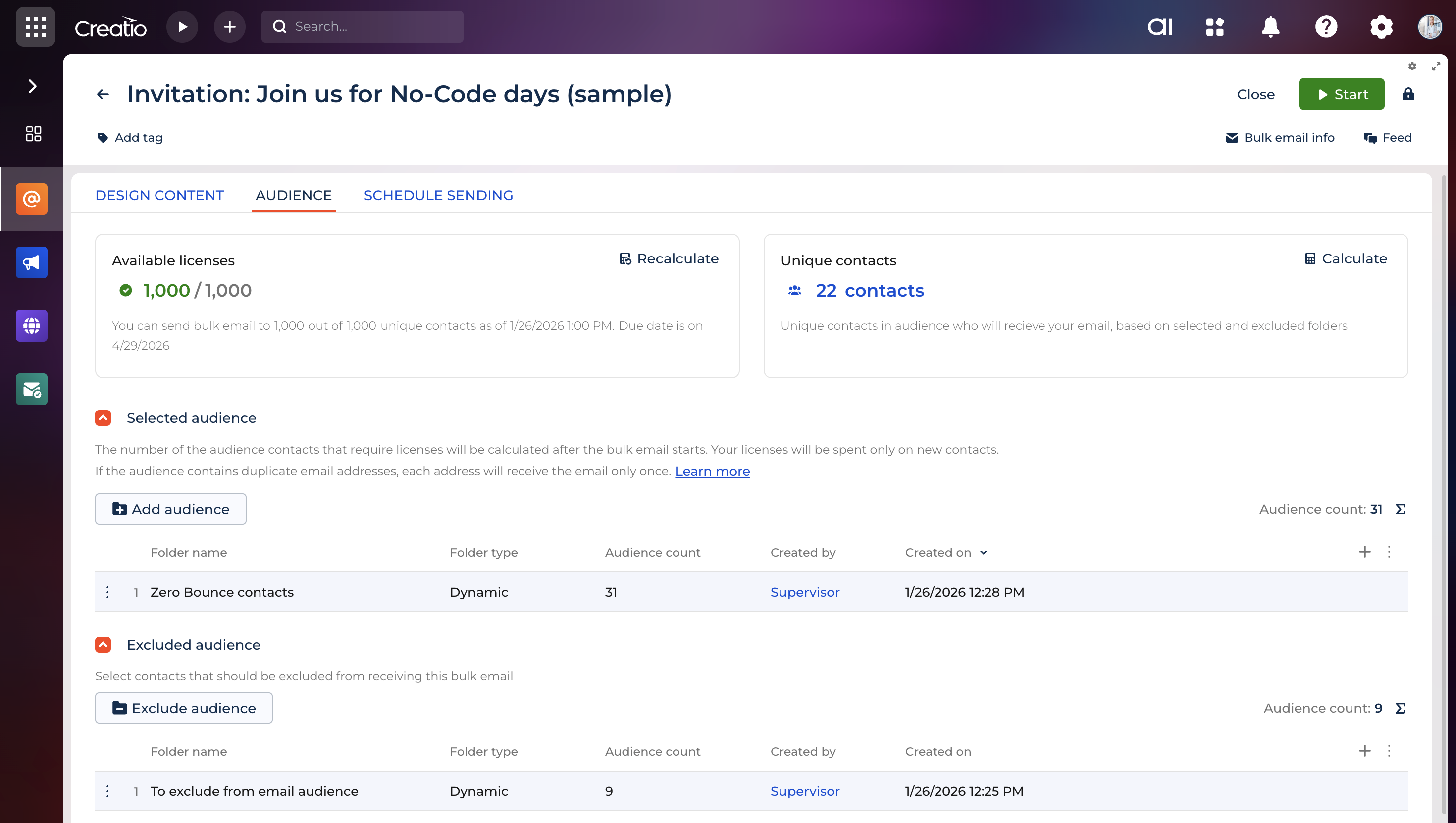Expand the left sidebar panel
Viewport: 1456px width, 823px height.
click(32, 86)
